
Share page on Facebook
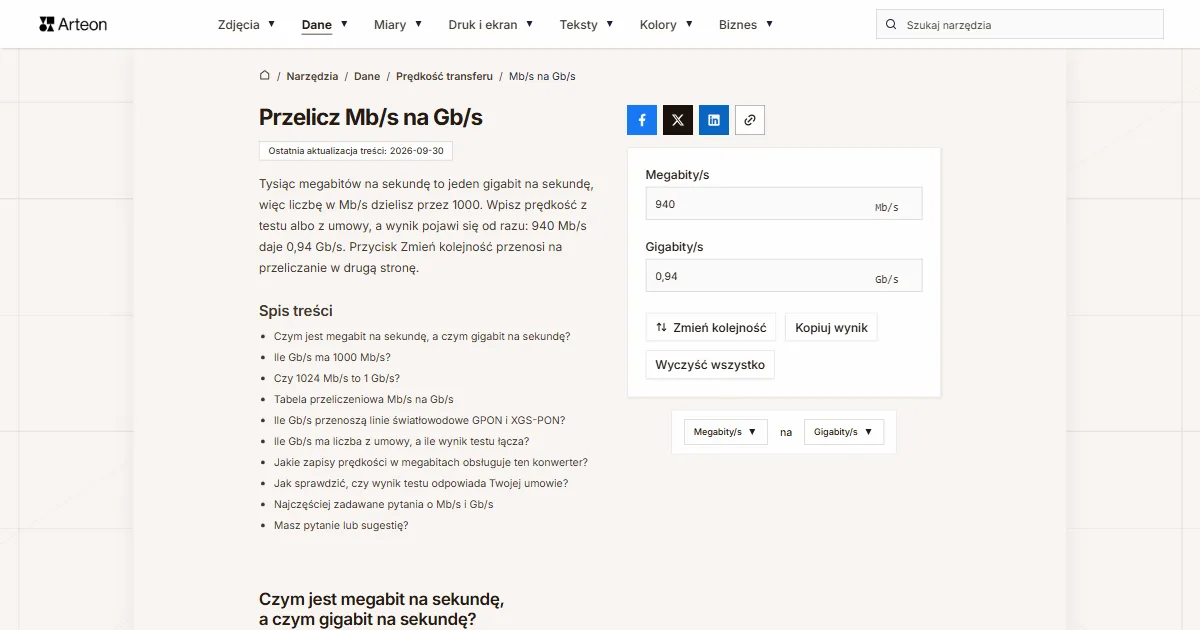(642, 120)
